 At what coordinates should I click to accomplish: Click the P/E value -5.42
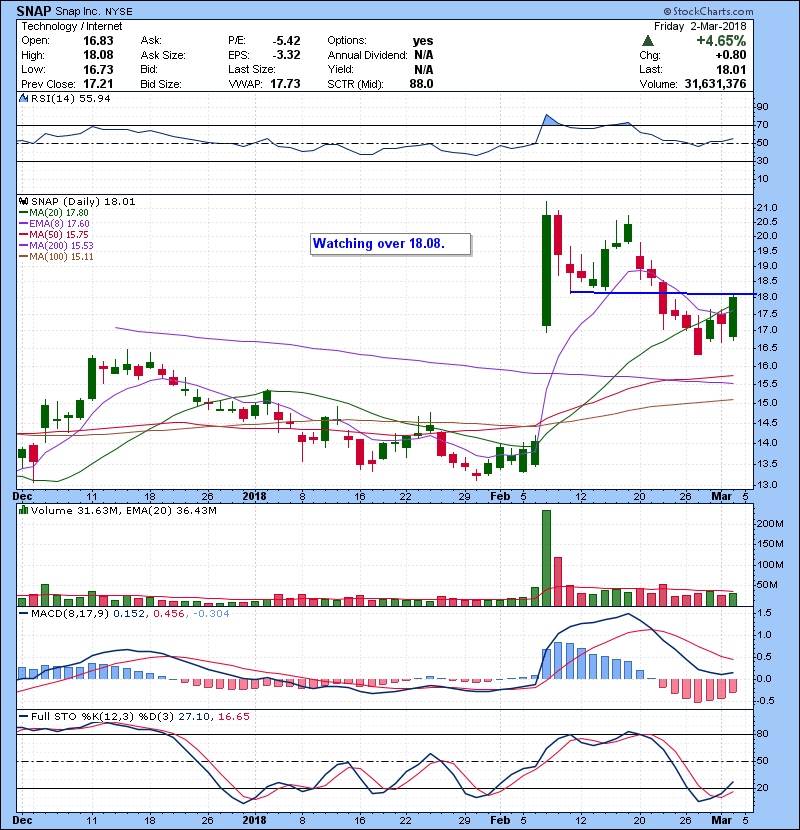click(286, 41)
